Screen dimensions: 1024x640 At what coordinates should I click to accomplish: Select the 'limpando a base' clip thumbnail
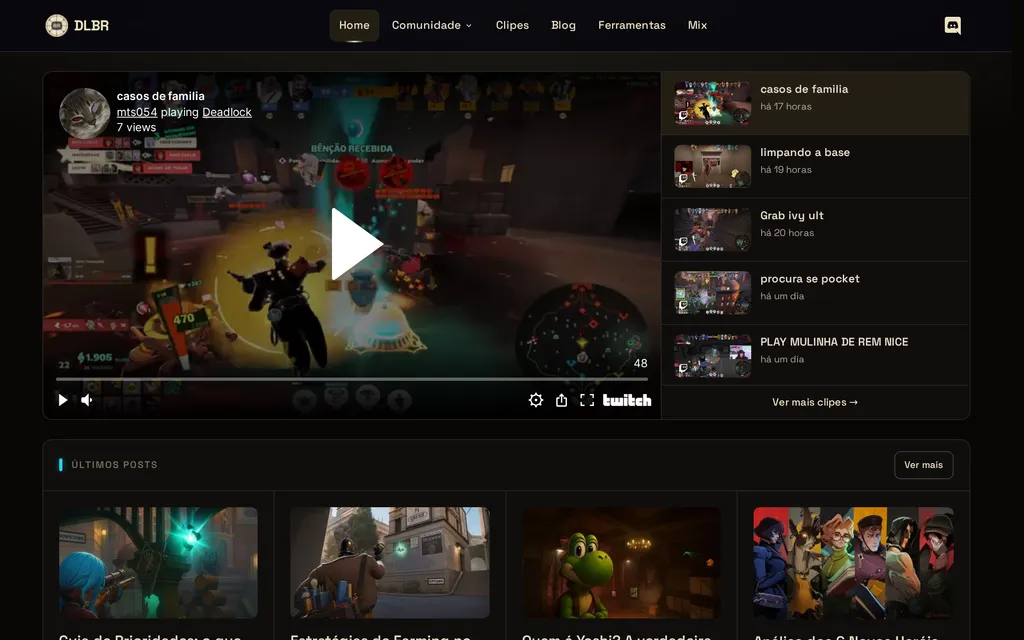712,167
